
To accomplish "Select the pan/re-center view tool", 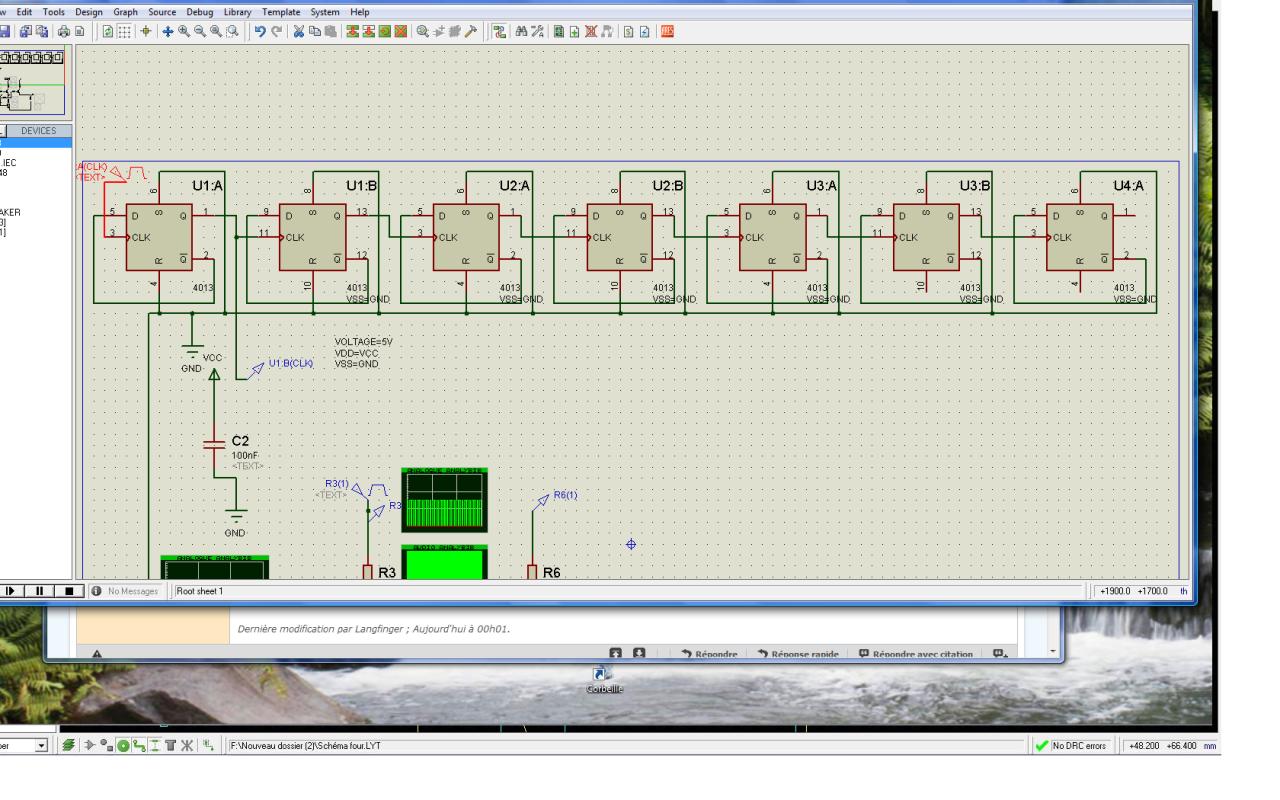I will 168,31.
